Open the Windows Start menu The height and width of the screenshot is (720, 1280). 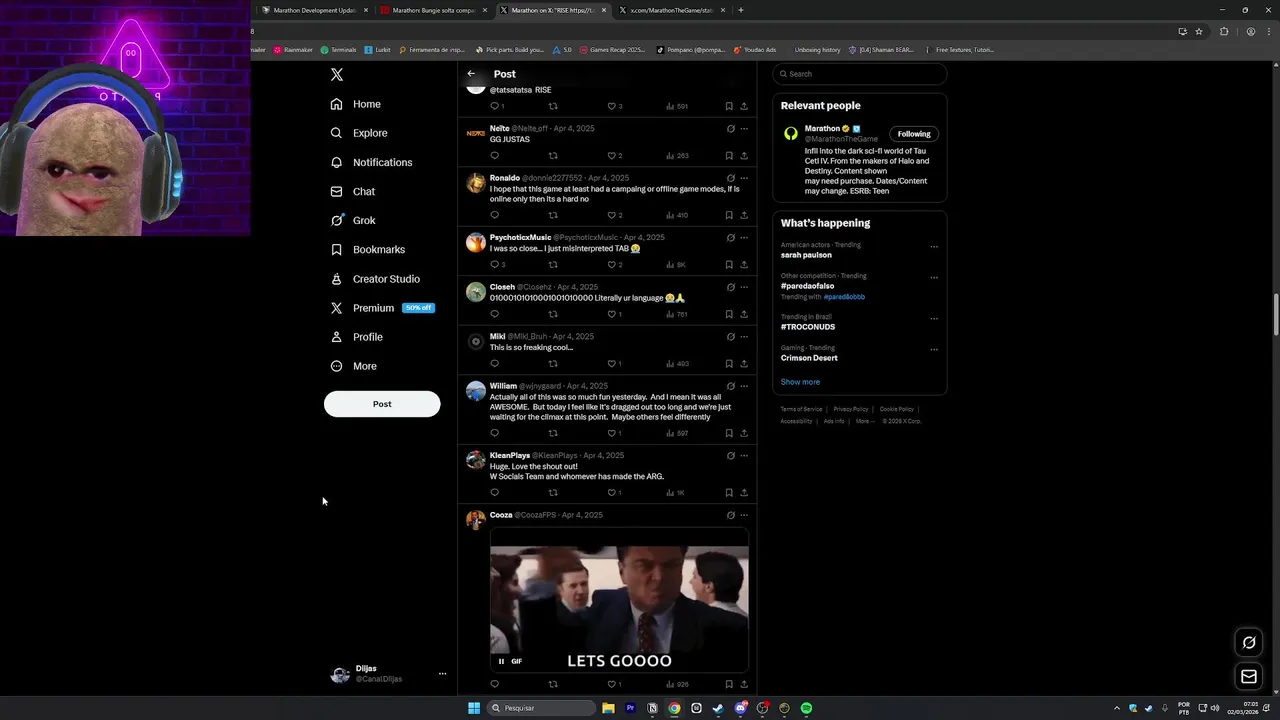474,708
